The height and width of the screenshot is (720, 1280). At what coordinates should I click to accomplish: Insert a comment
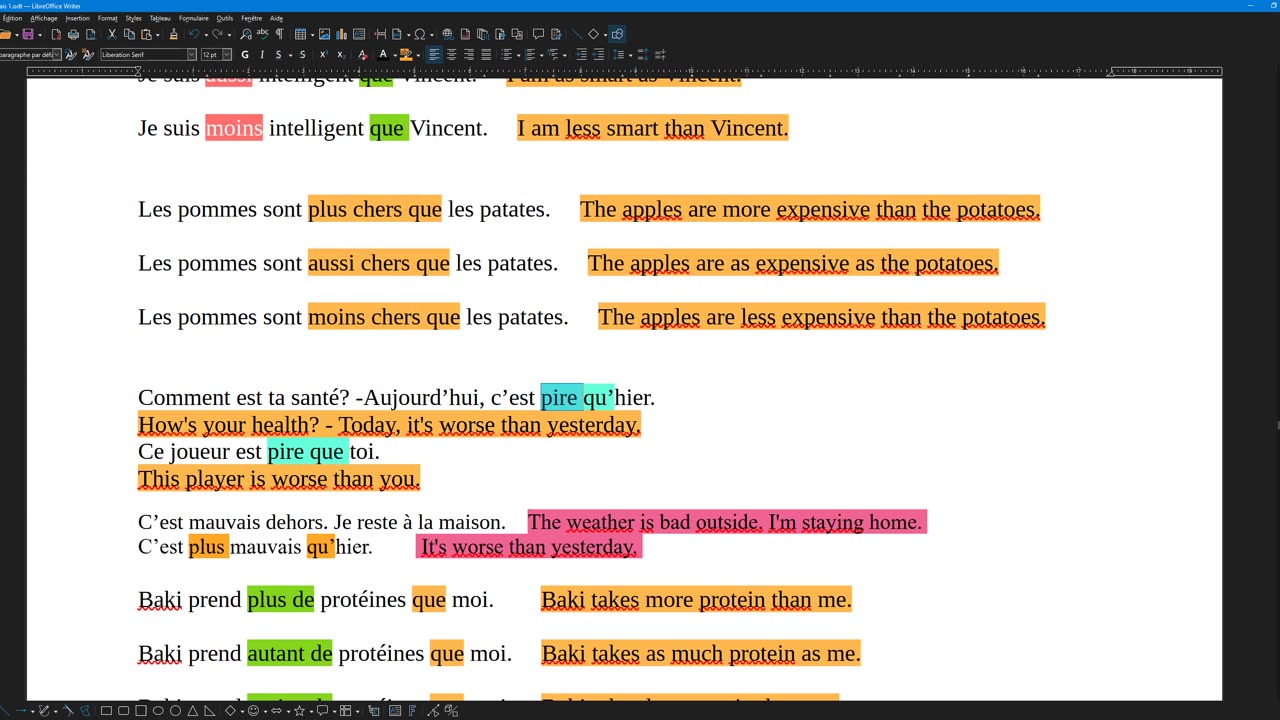(538, 34)
